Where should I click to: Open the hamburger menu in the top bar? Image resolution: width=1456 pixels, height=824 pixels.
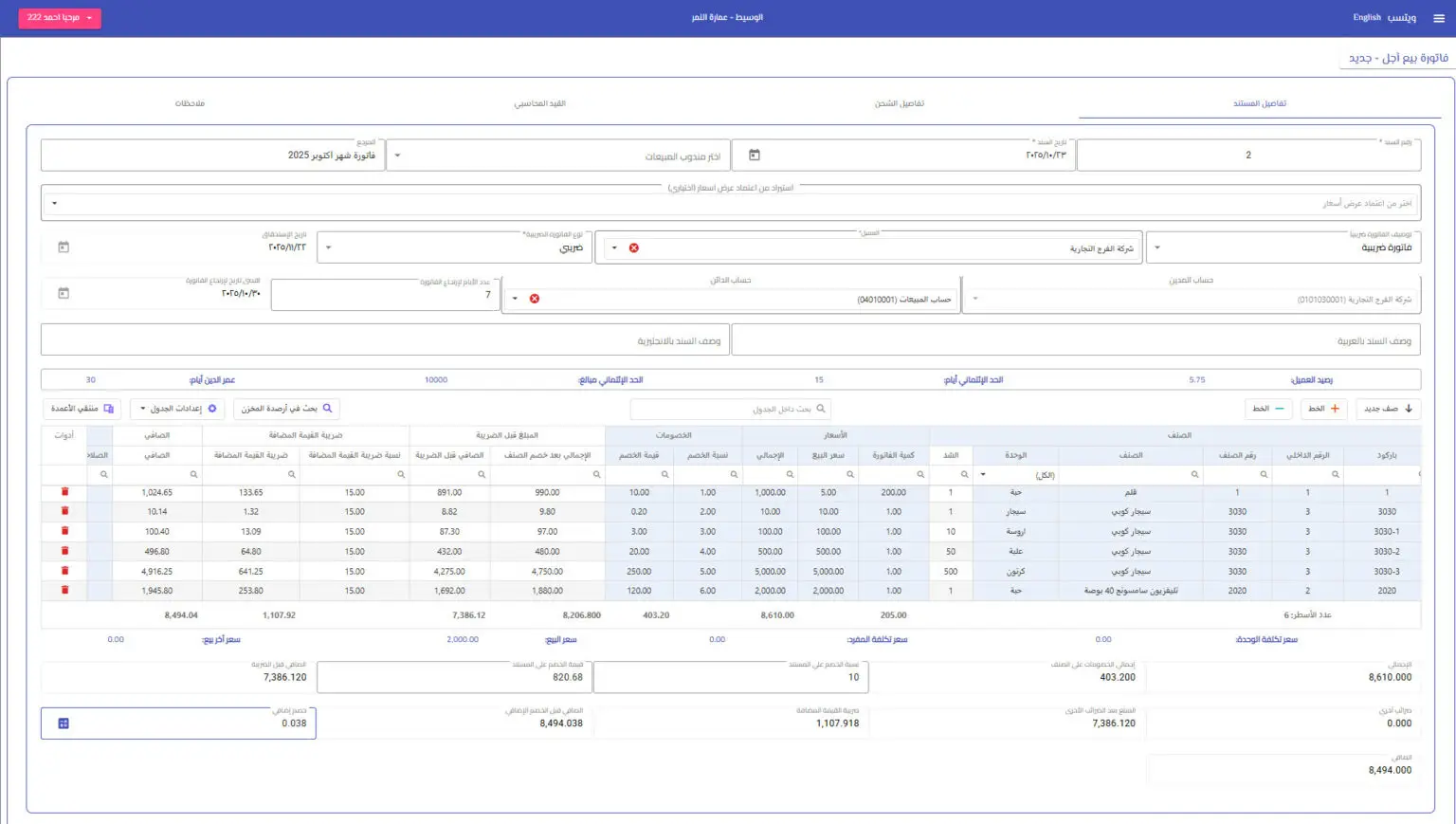(1438, 18)
